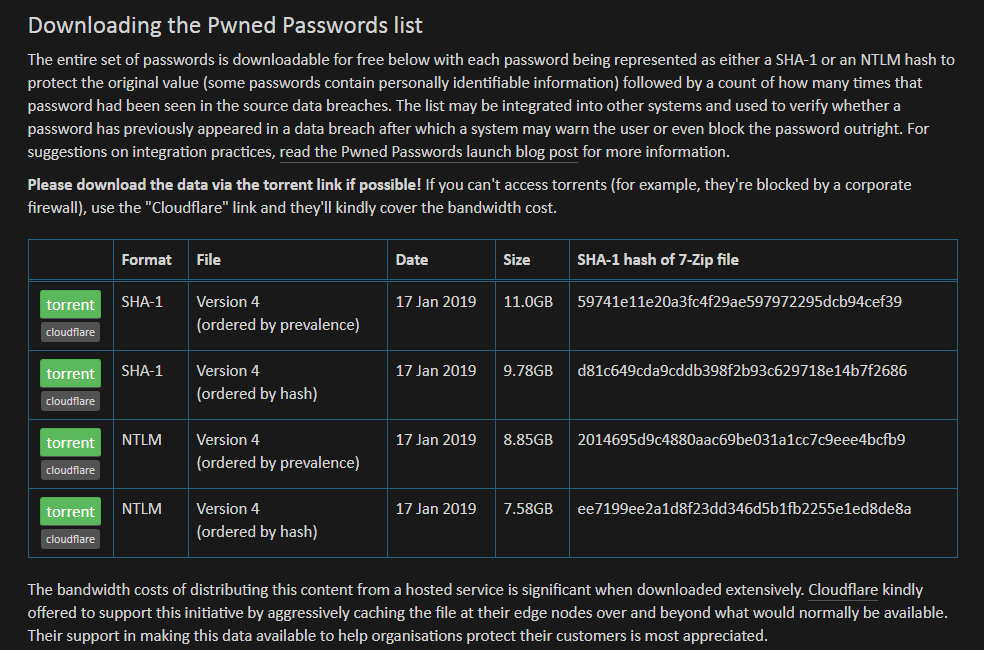
Task: Click the hash starting with ee7199ee
Action: [744, 509]
